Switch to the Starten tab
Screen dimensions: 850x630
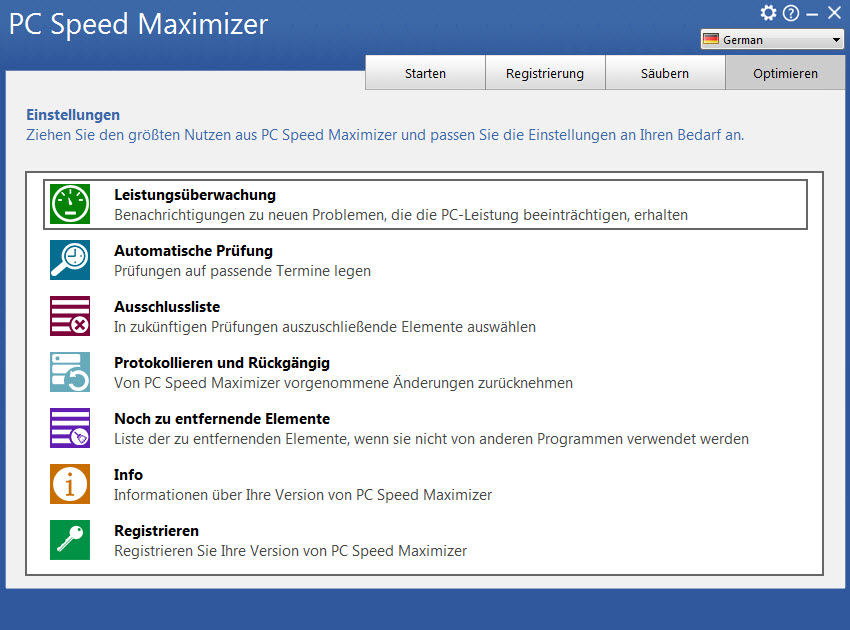(x=426, y=73)
